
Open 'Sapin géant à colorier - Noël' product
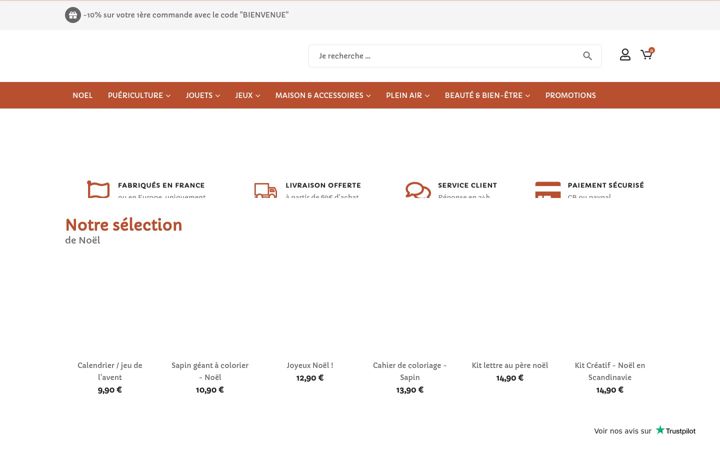pyautogui.click(x=210, y=371)
